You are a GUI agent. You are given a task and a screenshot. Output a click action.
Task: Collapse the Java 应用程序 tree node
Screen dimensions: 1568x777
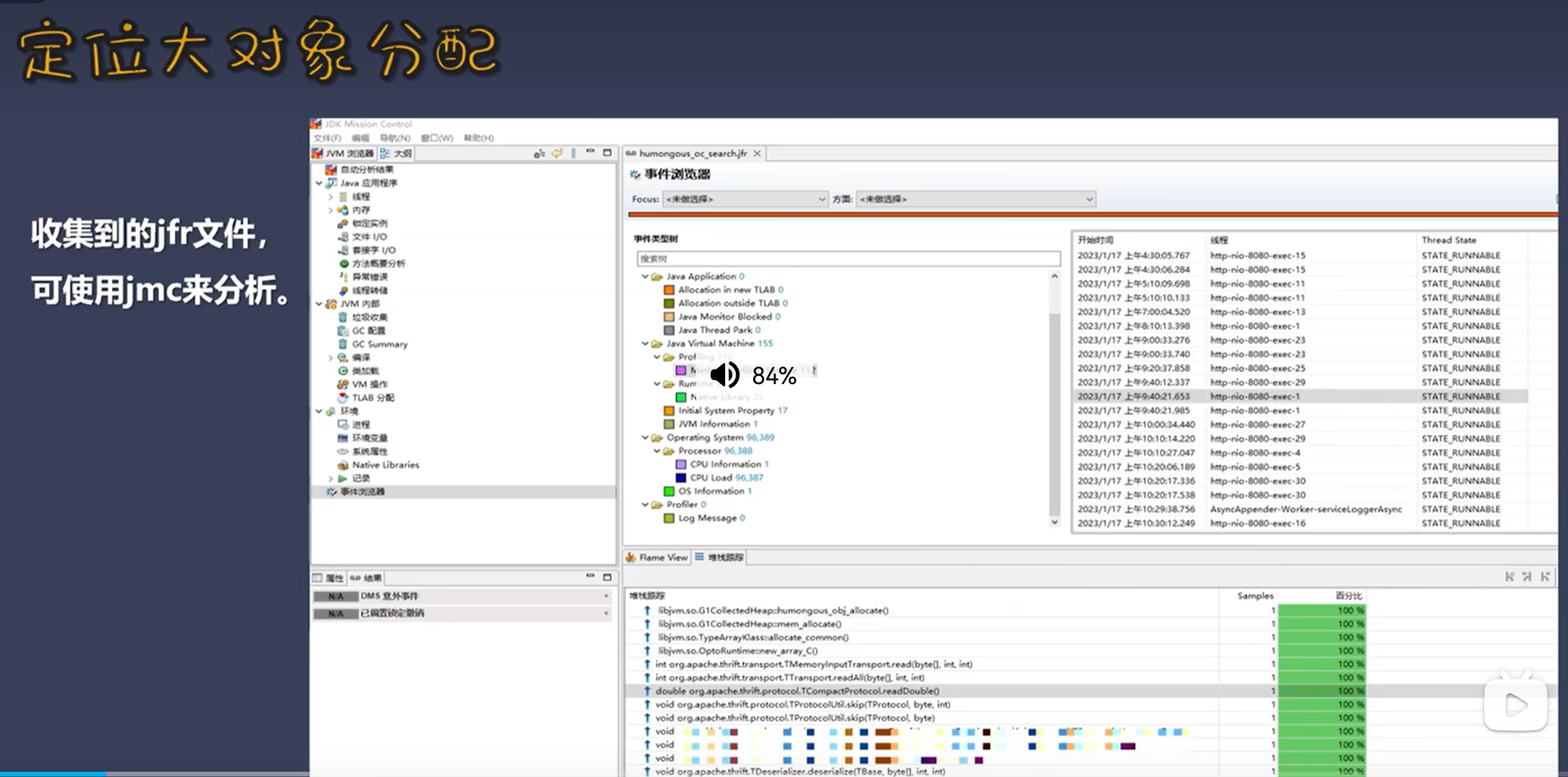[319, 183]
